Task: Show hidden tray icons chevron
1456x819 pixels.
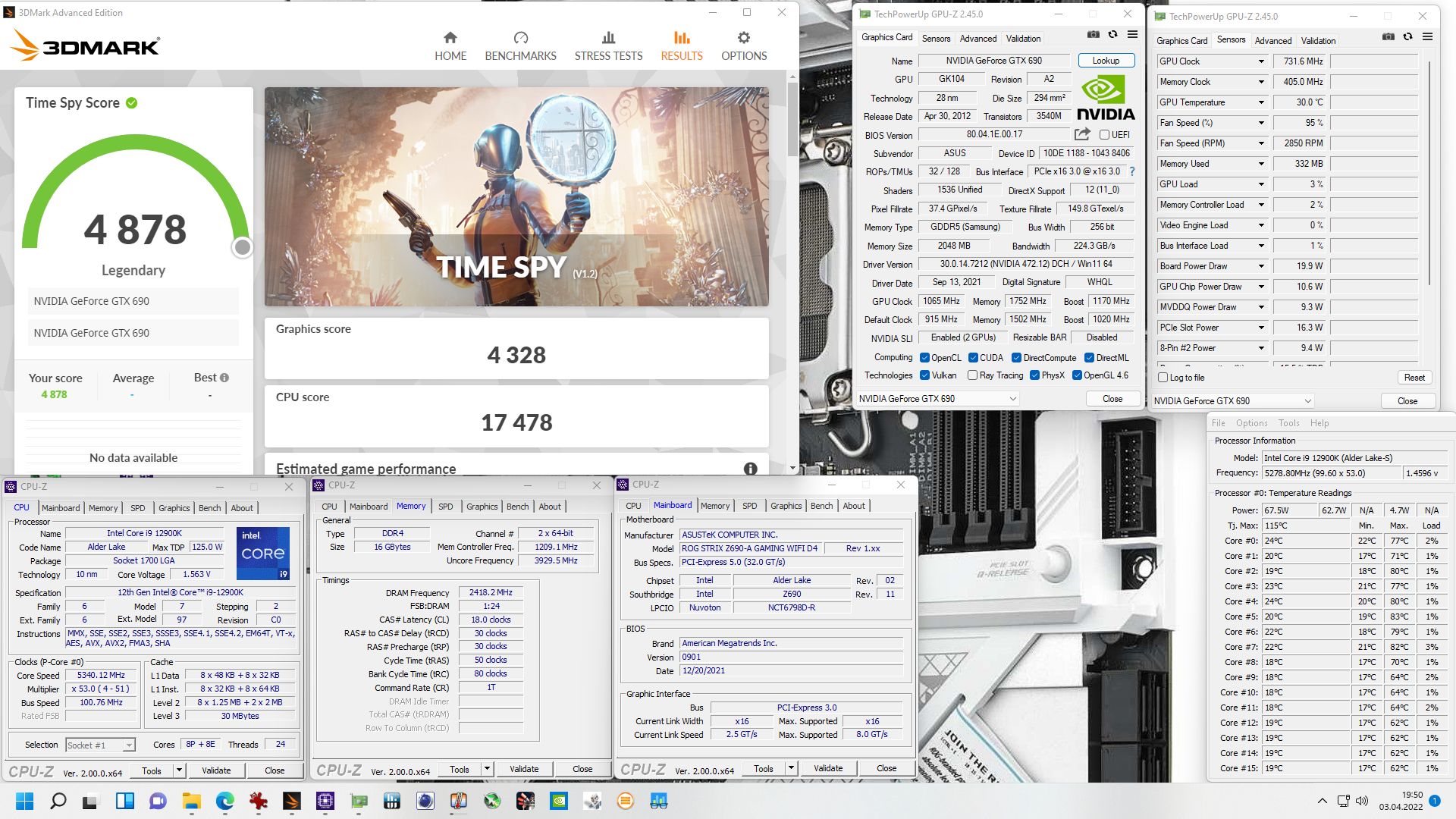Action: coord(1323,801)
